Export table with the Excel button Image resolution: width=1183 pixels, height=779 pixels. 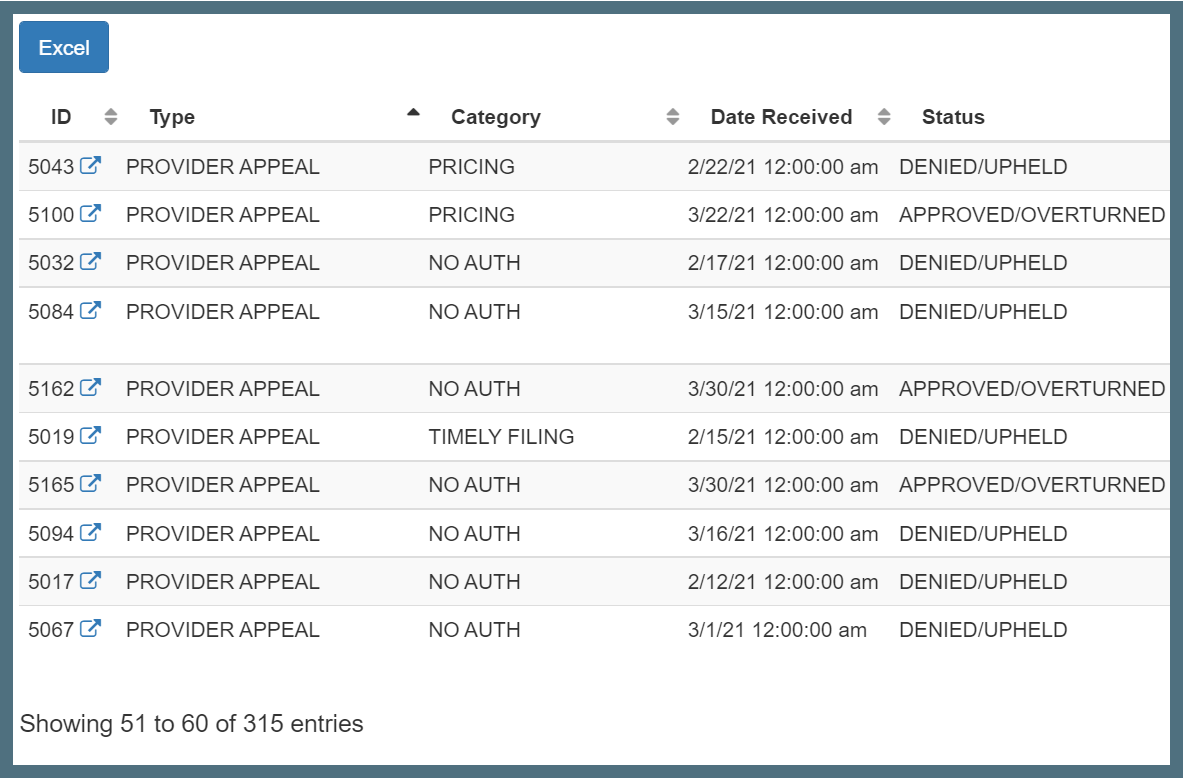tap(64, 48)
